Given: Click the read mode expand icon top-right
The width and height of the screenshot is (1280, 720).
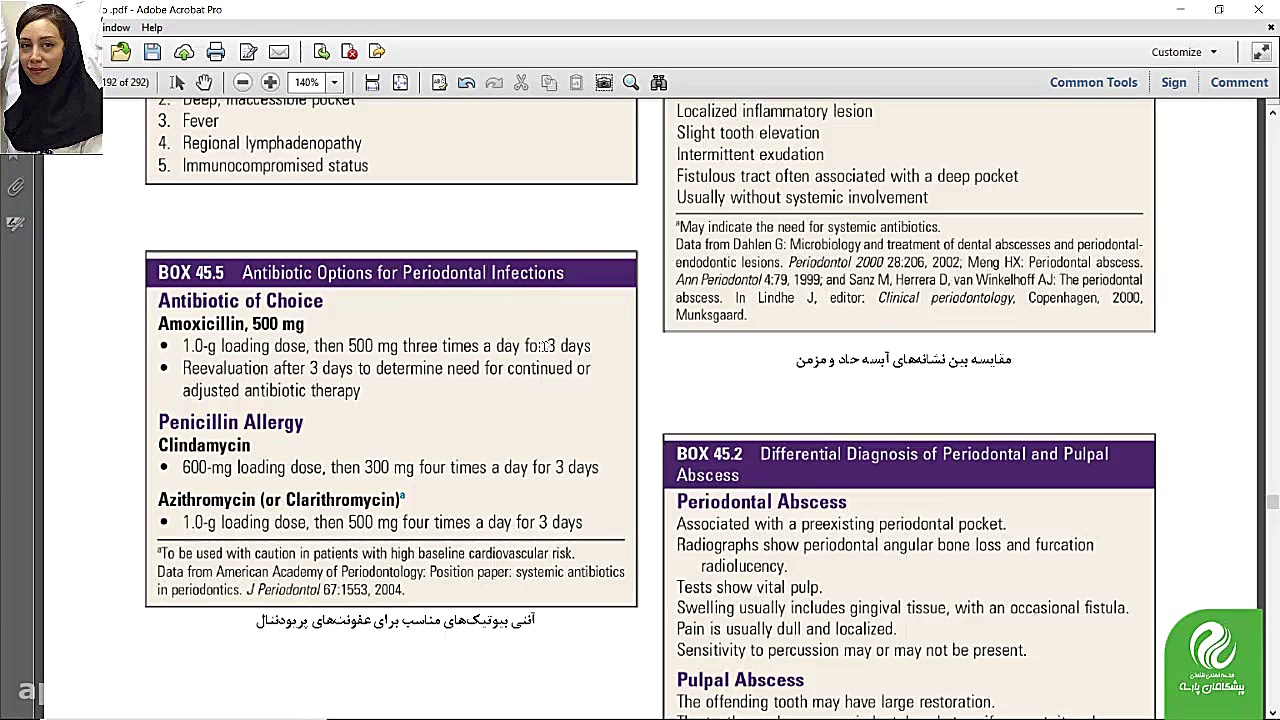Looking at the screenshot, I should pos(1260,52).
